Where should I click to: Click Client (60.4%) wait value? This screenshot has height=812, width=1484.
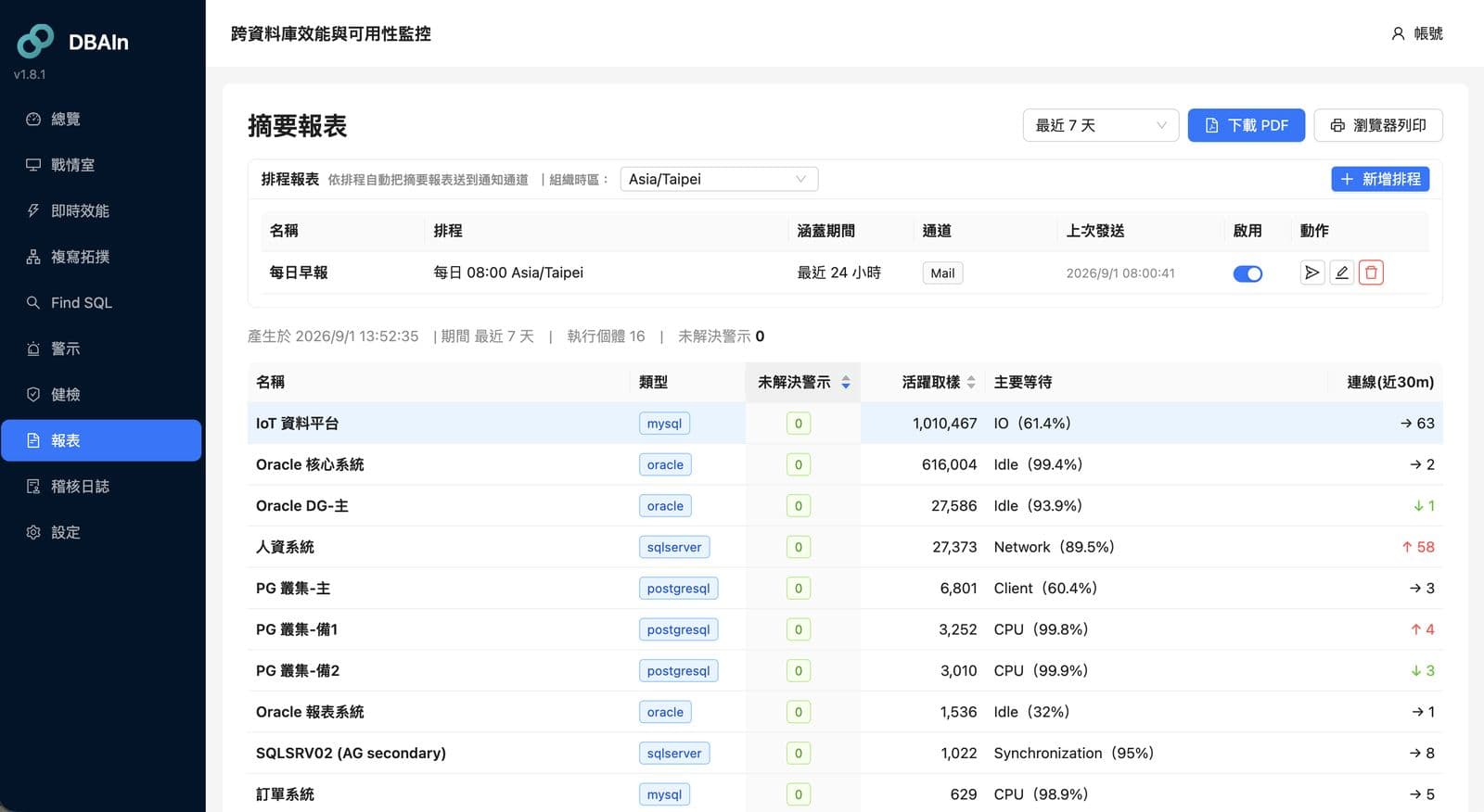point(1045,589)
